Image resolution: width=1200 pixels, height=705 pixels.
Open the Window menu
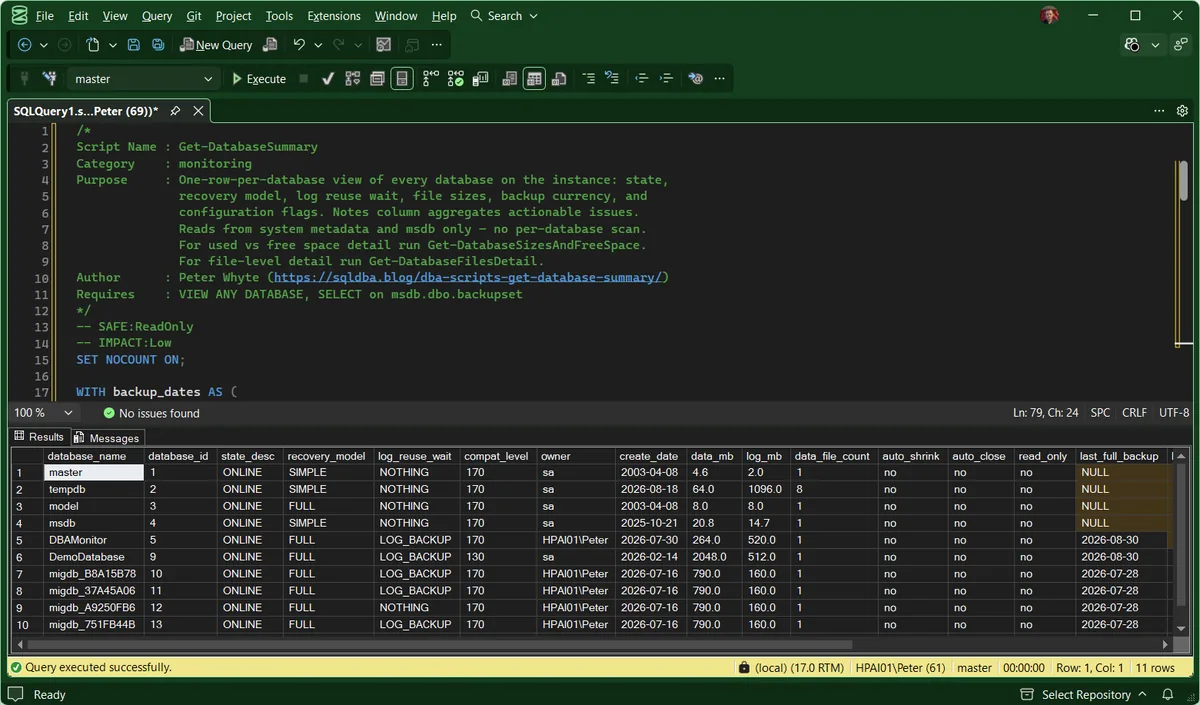pos(396,16)
